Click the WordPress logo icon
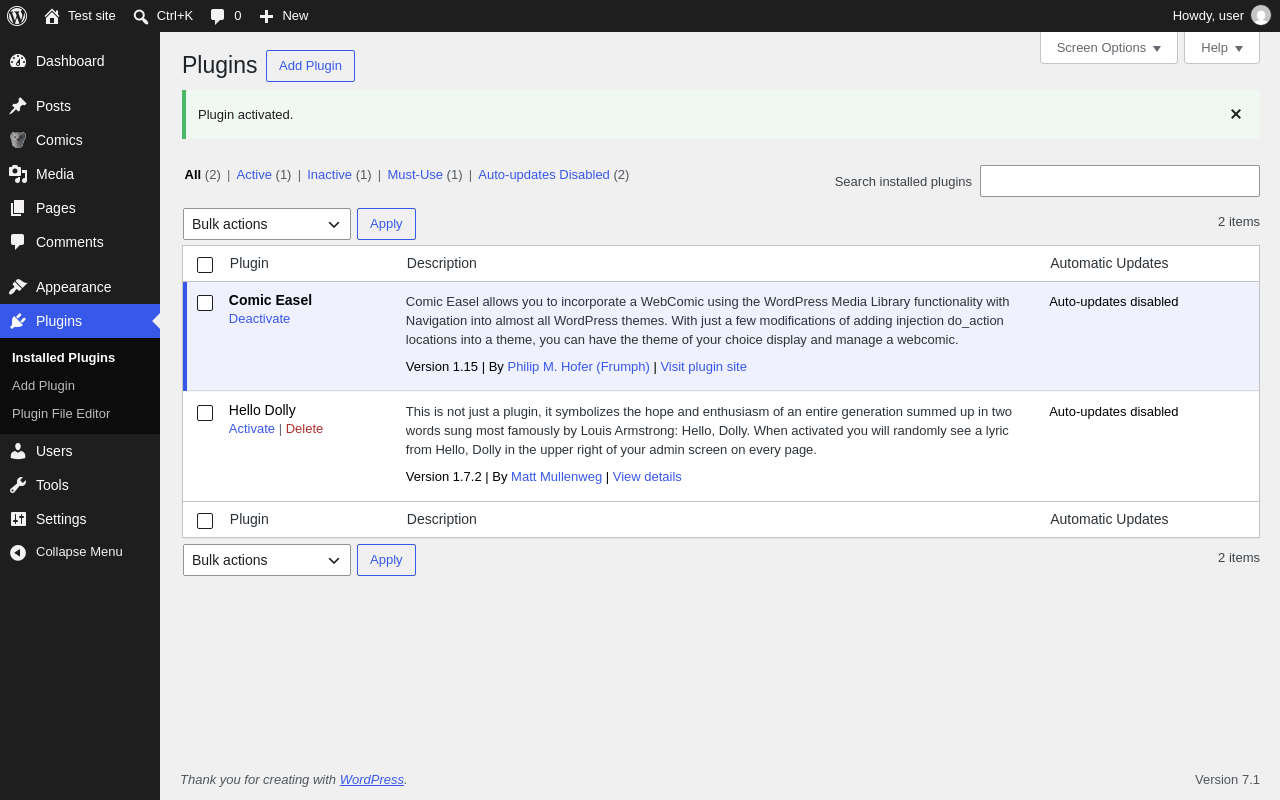 pos(17,16)
